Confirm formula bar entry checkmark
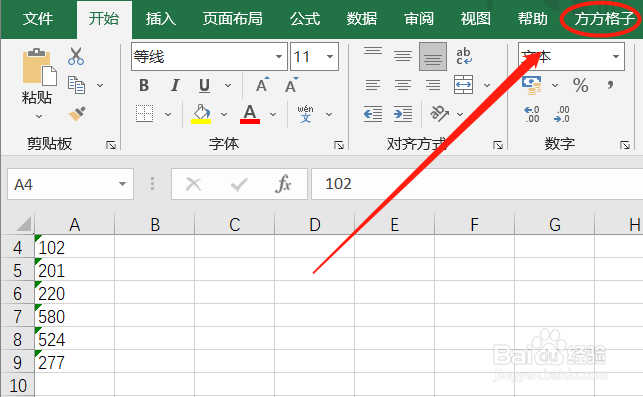The height and width of the screenshot is (397, 643). pos(239,185)
